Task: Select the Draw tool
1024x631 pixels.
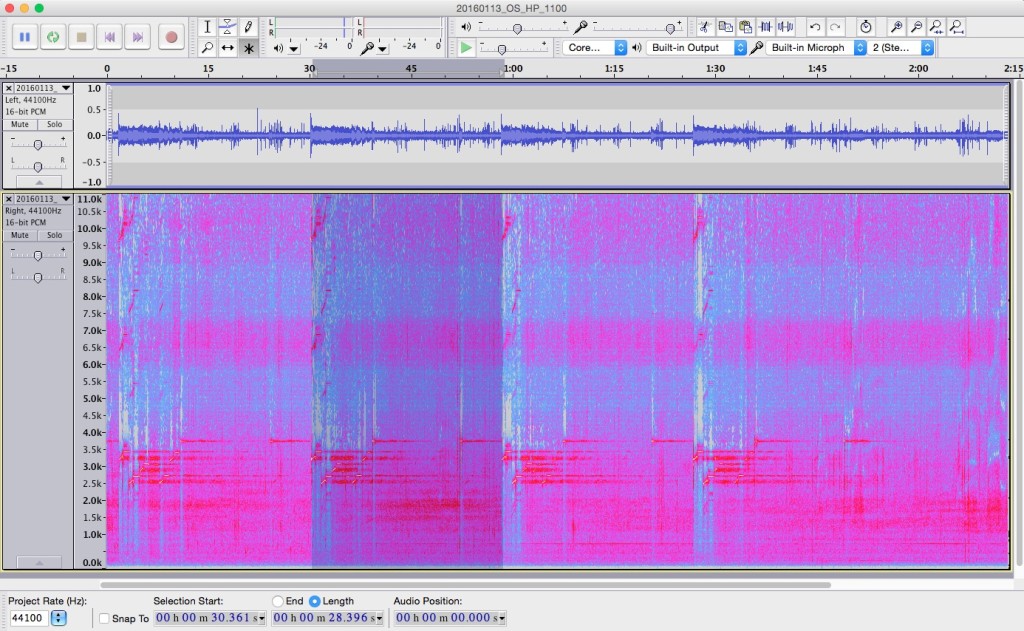Action: (249, 27)
